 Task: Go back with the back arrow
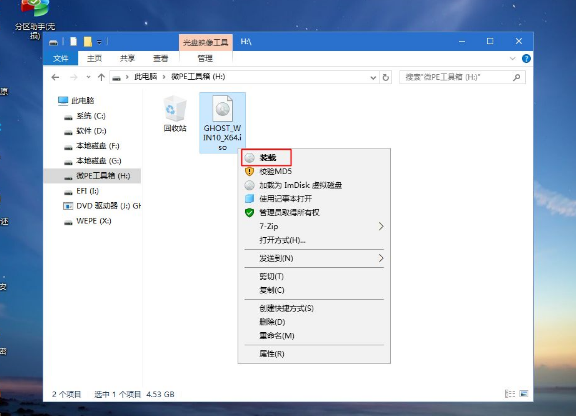click(55, 77)
